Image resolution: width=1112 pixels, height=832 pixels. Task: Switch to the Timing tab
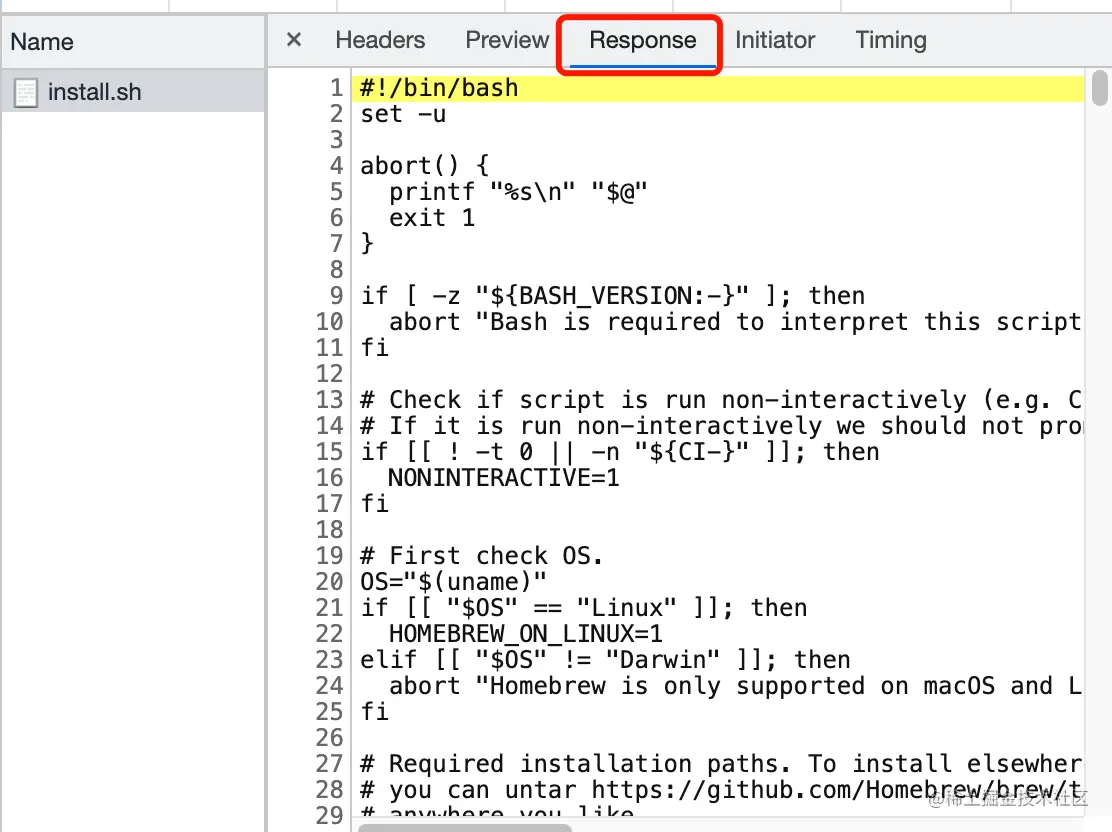point(891,40)
